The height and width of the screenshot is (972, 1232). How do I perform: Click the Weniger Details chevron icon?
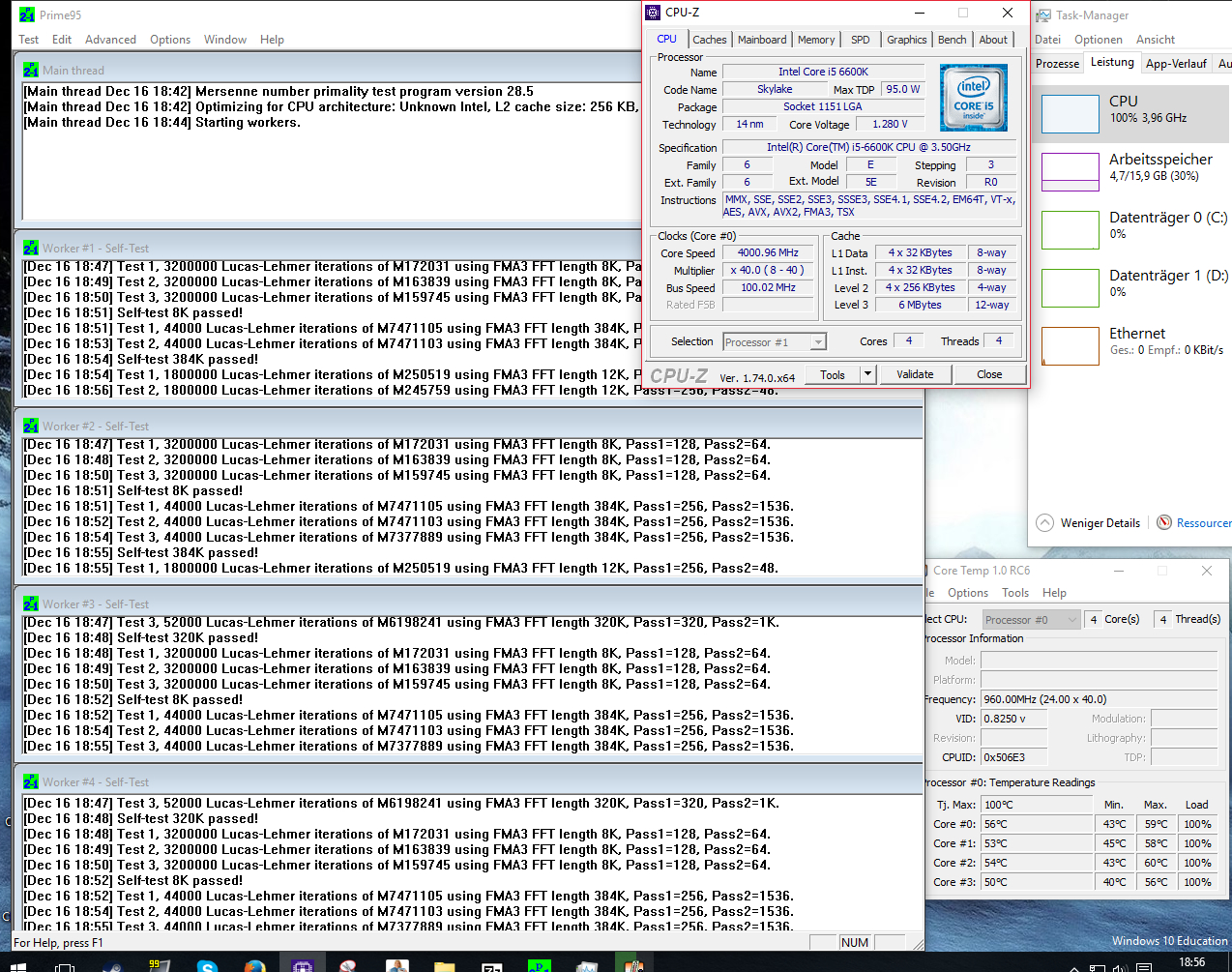(x=1044, y=522)
